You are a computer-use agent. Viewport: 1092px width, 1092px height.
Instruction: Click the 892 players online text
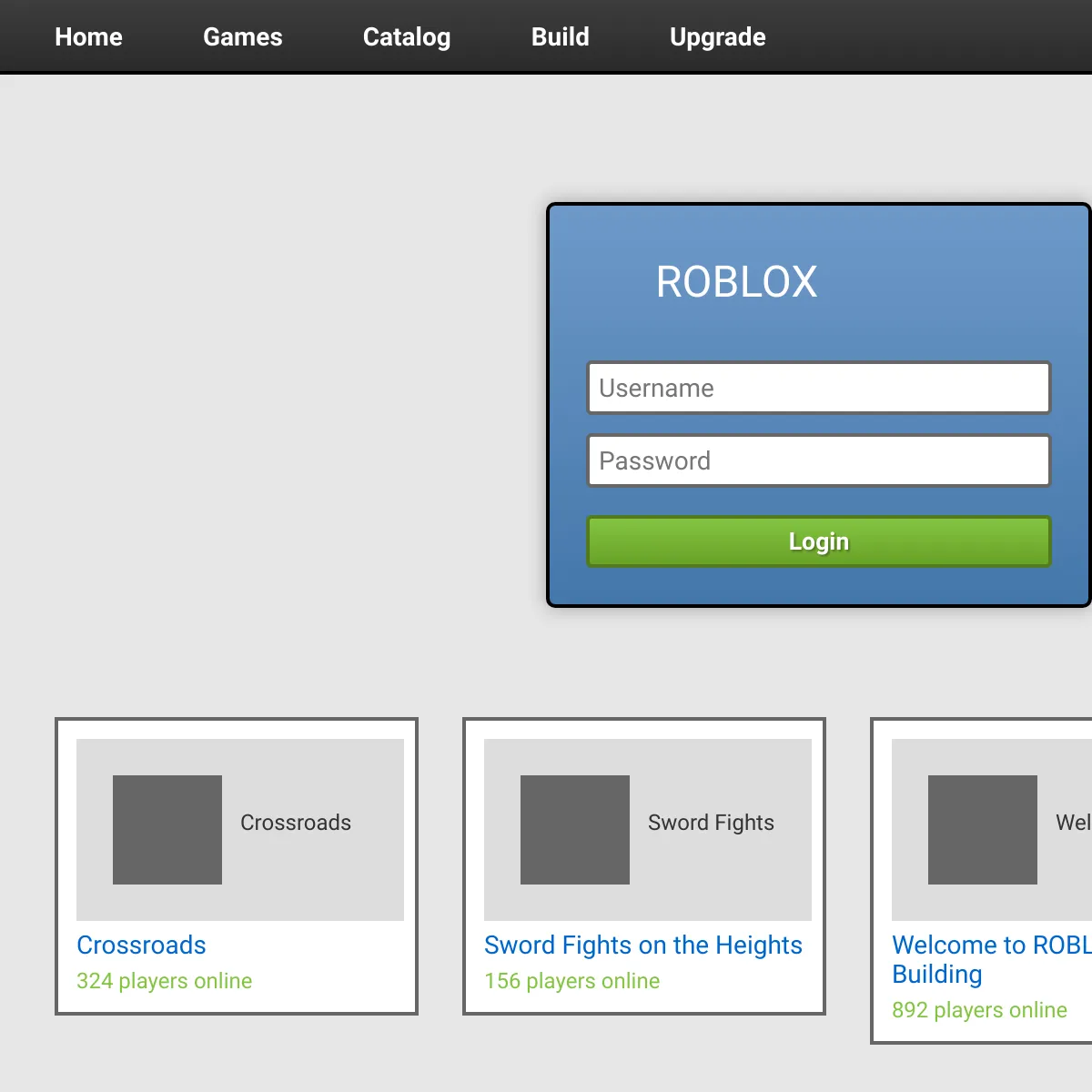click(x=980, y=1010)
